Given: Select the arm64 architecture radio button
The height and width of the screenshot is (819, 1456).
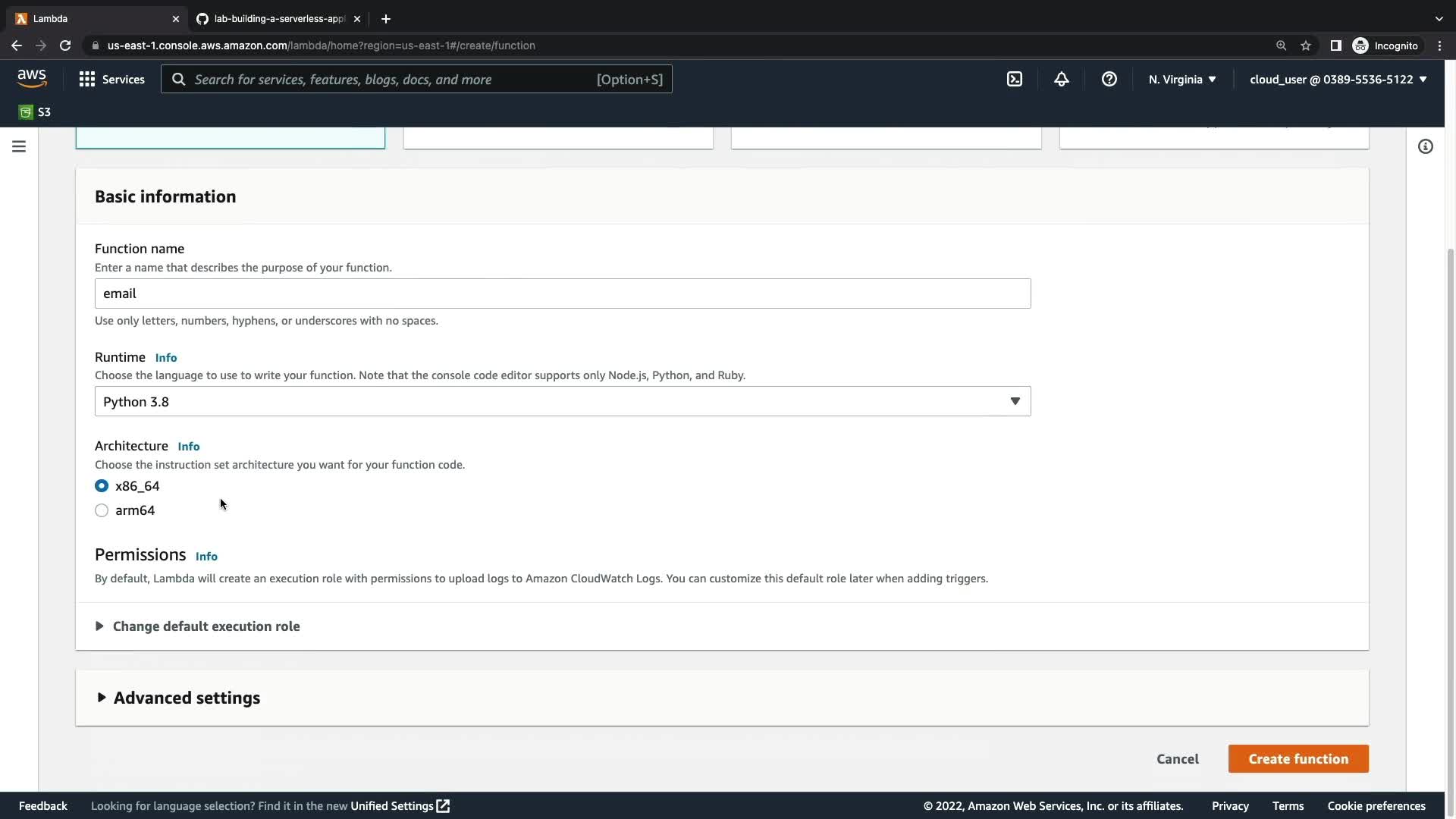Looking at the screenshot, I should point(102,510).
